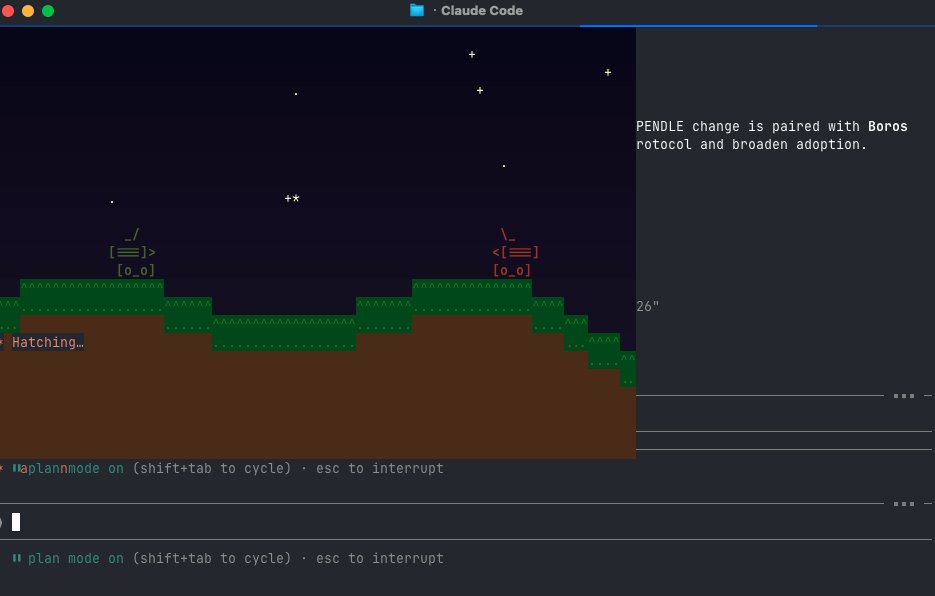Click the bottom 'esc to interrupt' hint
This screenshot has width=935, height=596.
pos(380,558)
